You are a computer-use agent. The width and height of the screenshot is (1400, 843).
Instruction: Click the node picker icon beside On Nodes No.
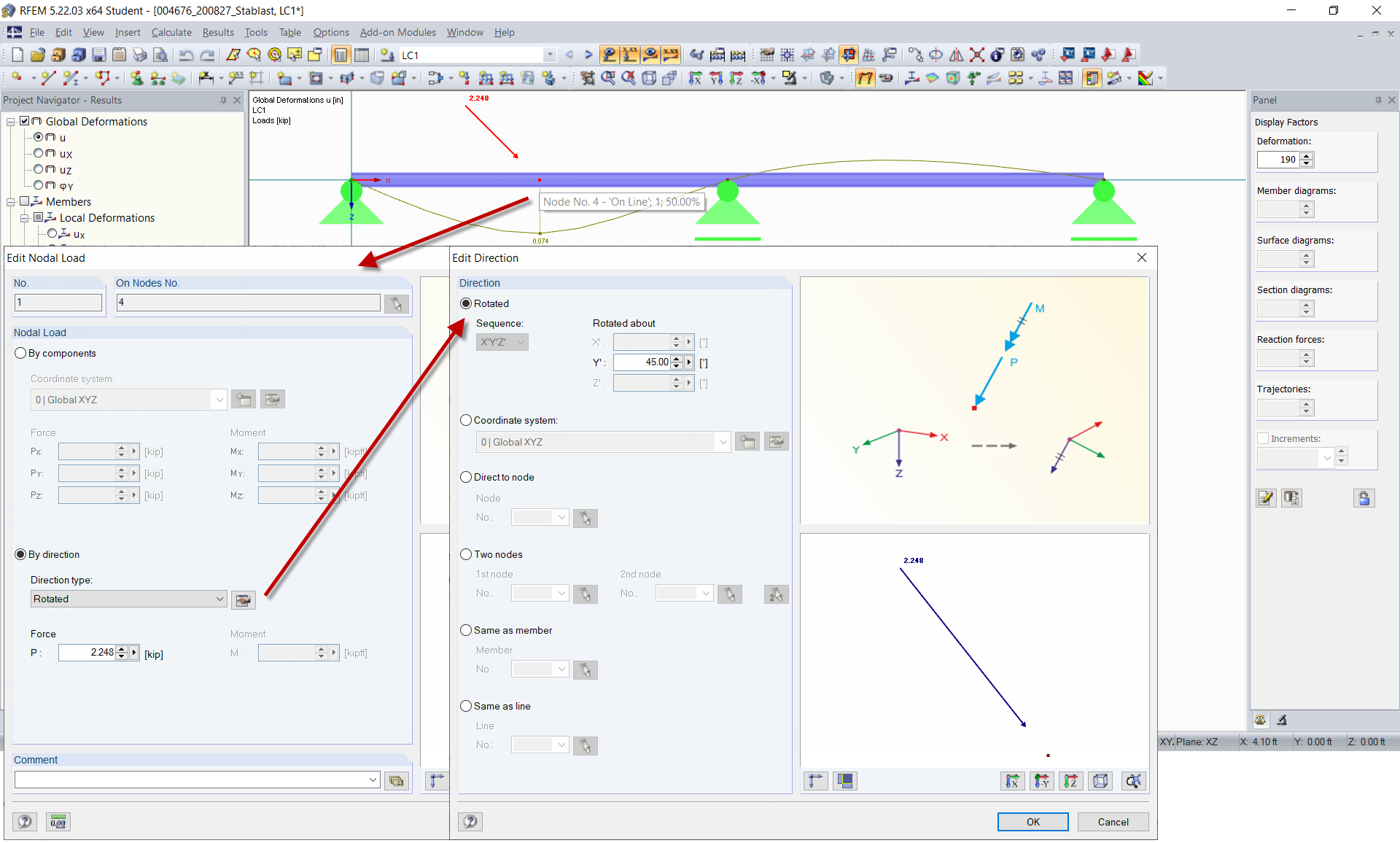coord(397,303)
